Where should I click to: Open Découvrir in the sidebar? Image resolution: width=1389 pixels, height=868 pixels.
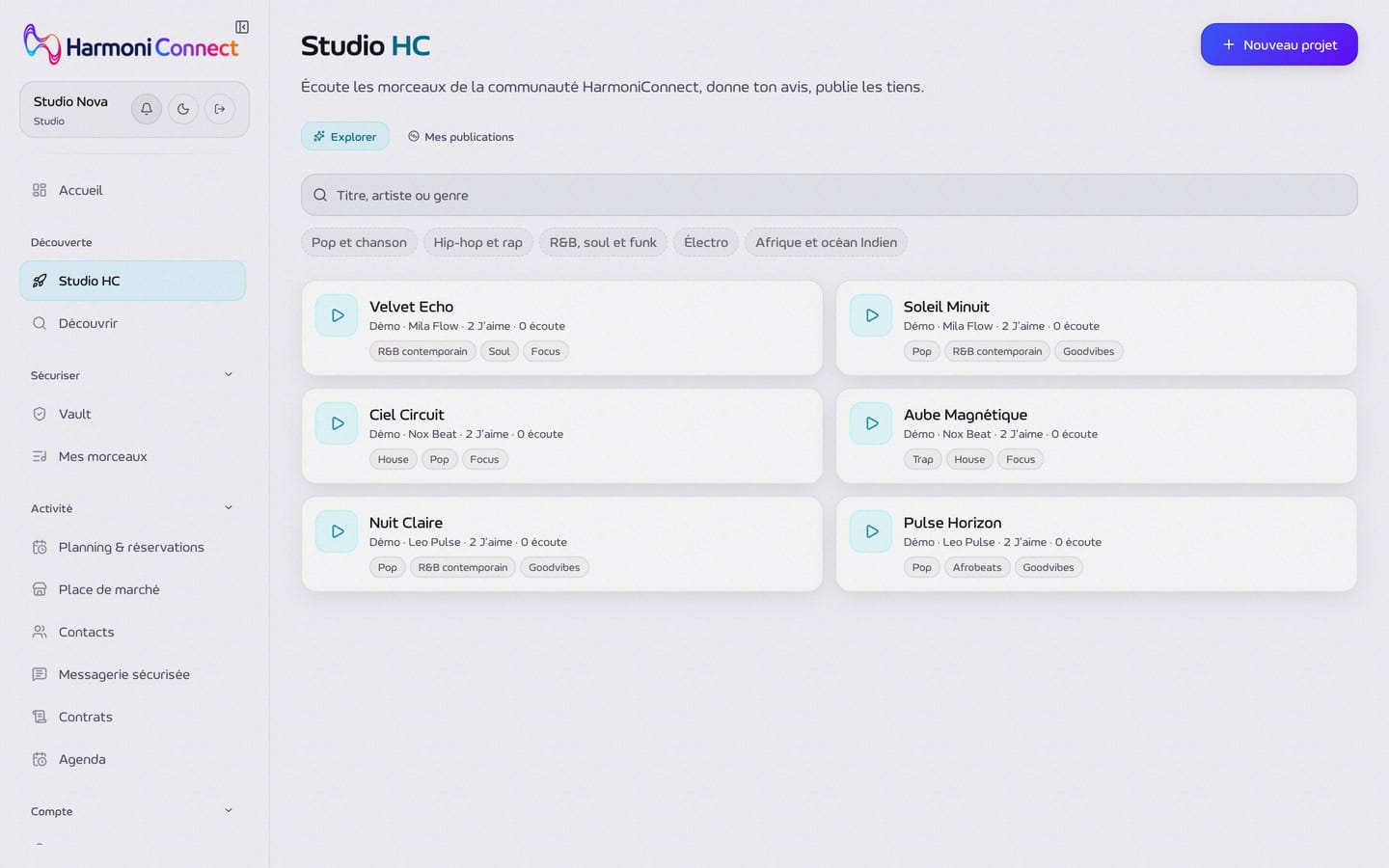(132, 323)
